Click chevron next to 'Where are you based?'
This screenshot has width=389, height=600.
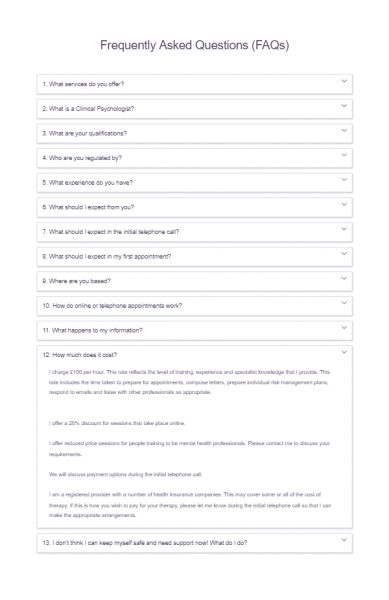pyautogui.click(x=344, y=278)
